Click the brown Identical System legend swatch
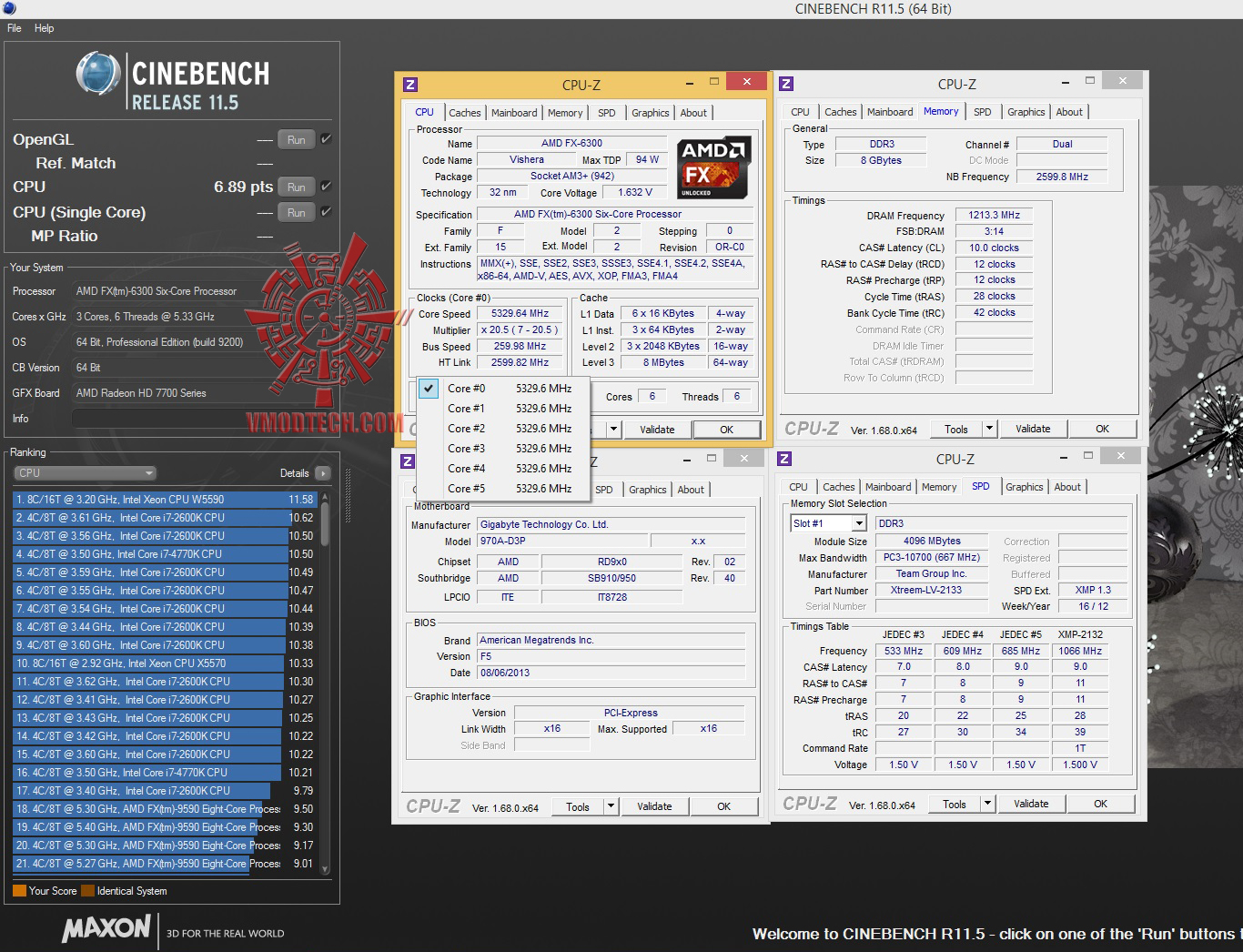Image resolution: width=1243 pixels, height=952 pixels. (x=87, y=891)
